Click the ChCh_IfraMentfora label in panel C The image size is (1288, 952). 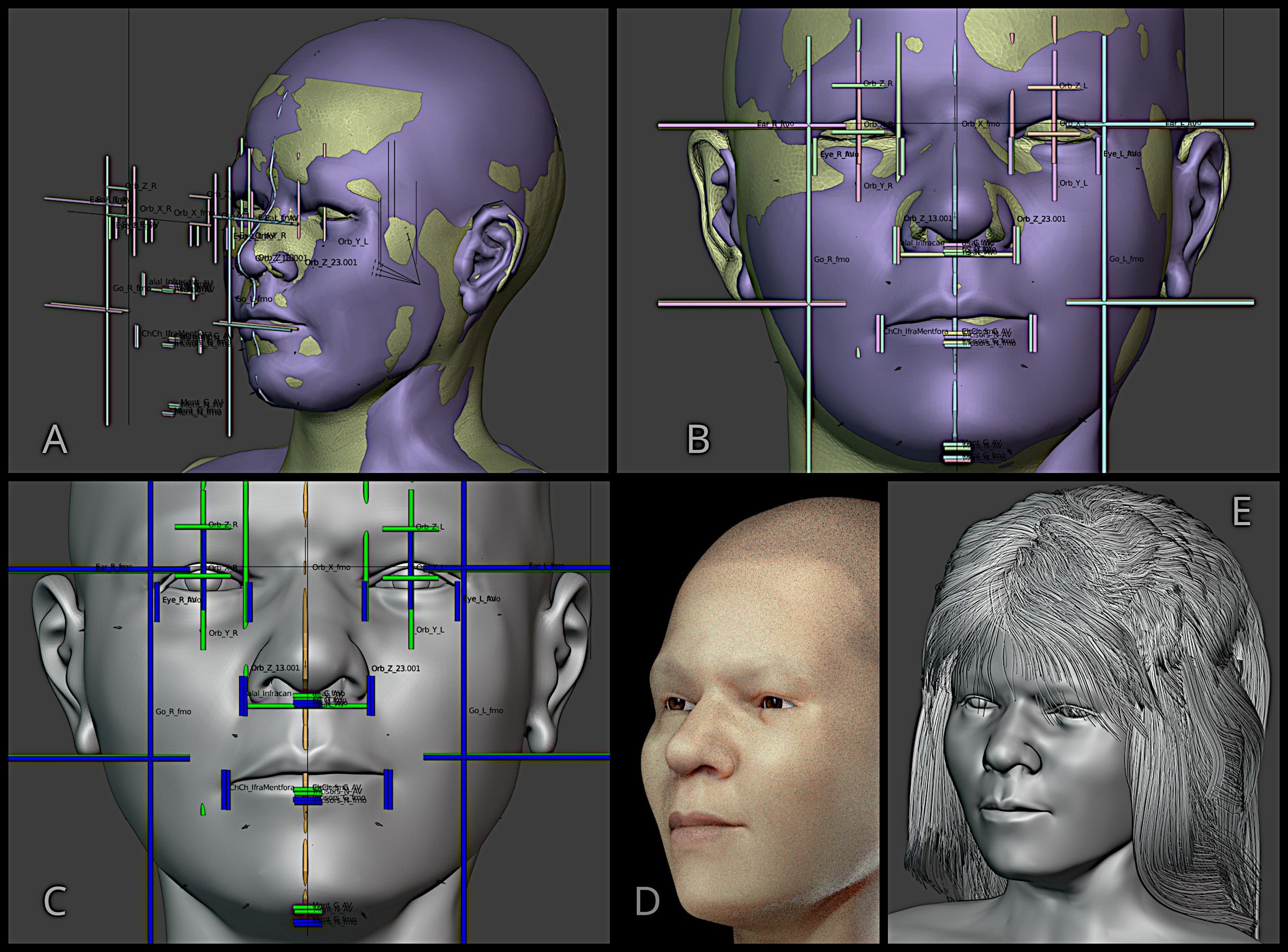(262, 787)
